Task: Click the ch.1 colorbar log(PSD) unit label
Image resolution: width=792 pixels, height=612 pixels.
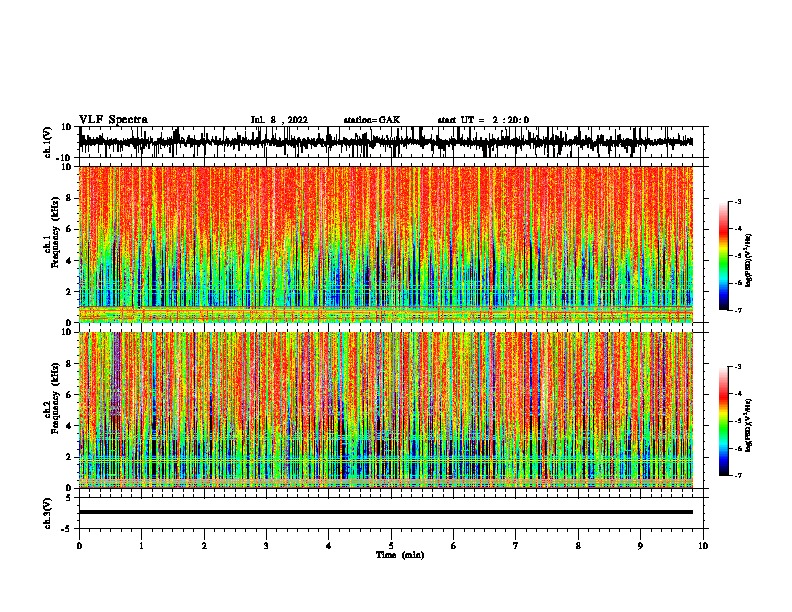Action: tap(750, 261)
